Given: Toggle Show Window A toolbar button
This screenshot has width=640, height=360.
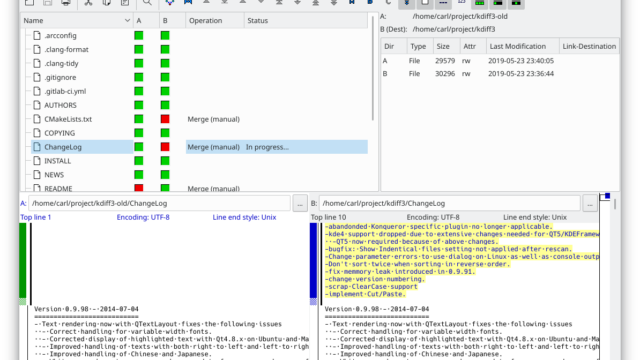Looking at the screenshot, I should click(x=480, y=3).
